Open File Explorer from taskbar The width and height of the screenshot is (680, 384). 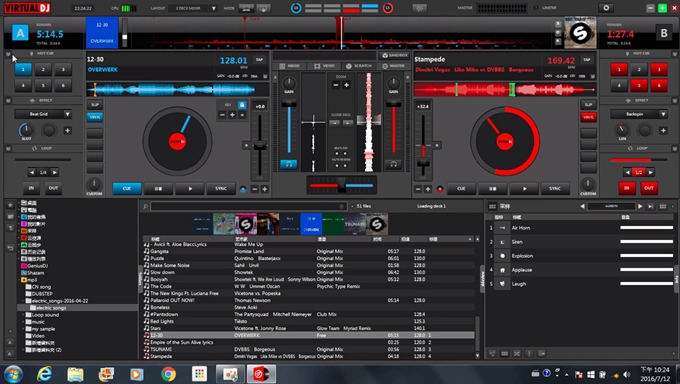tap(75, 374)
